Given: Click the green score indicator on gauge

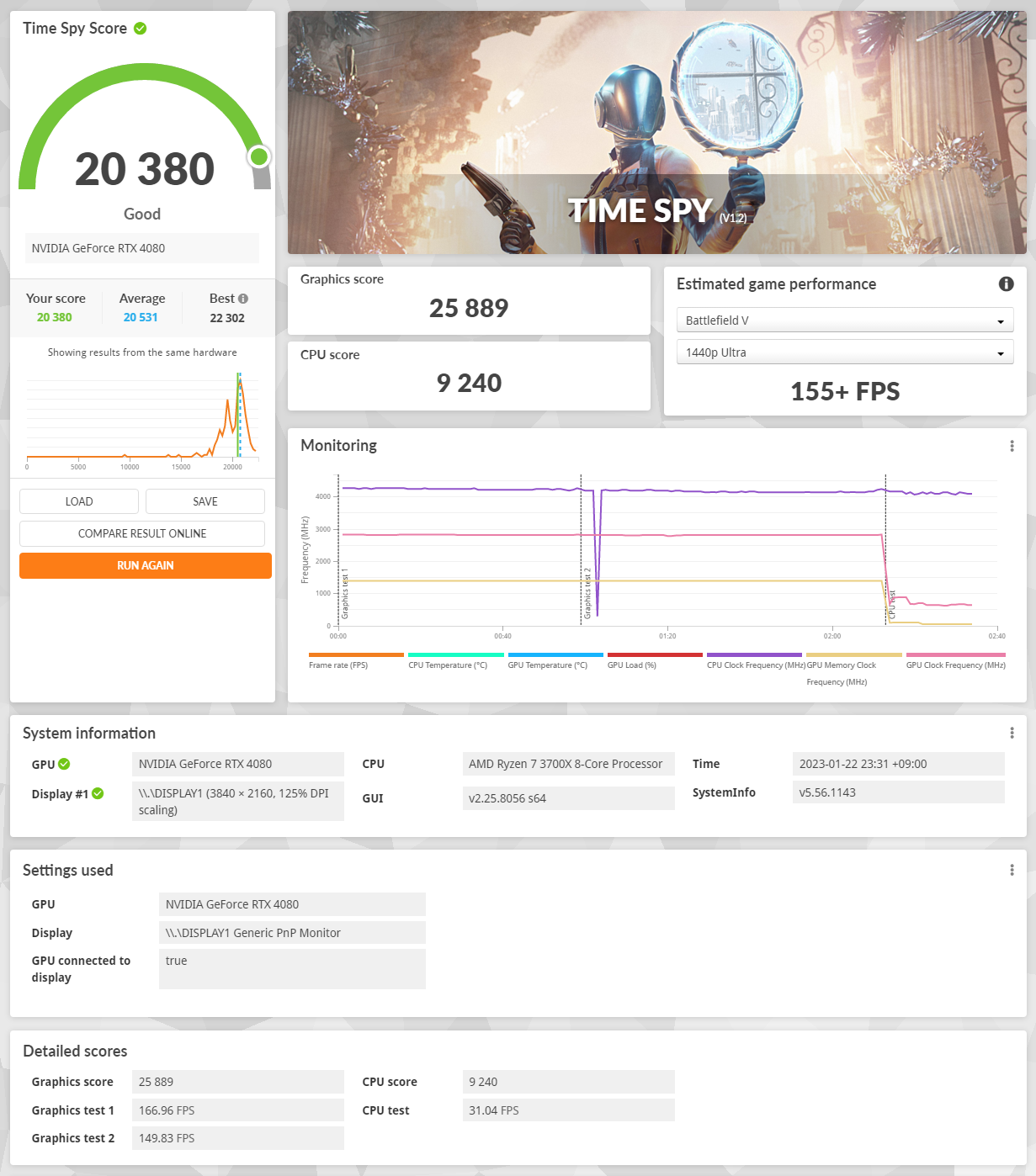Looking at the screenshot, I should [259, 156].
